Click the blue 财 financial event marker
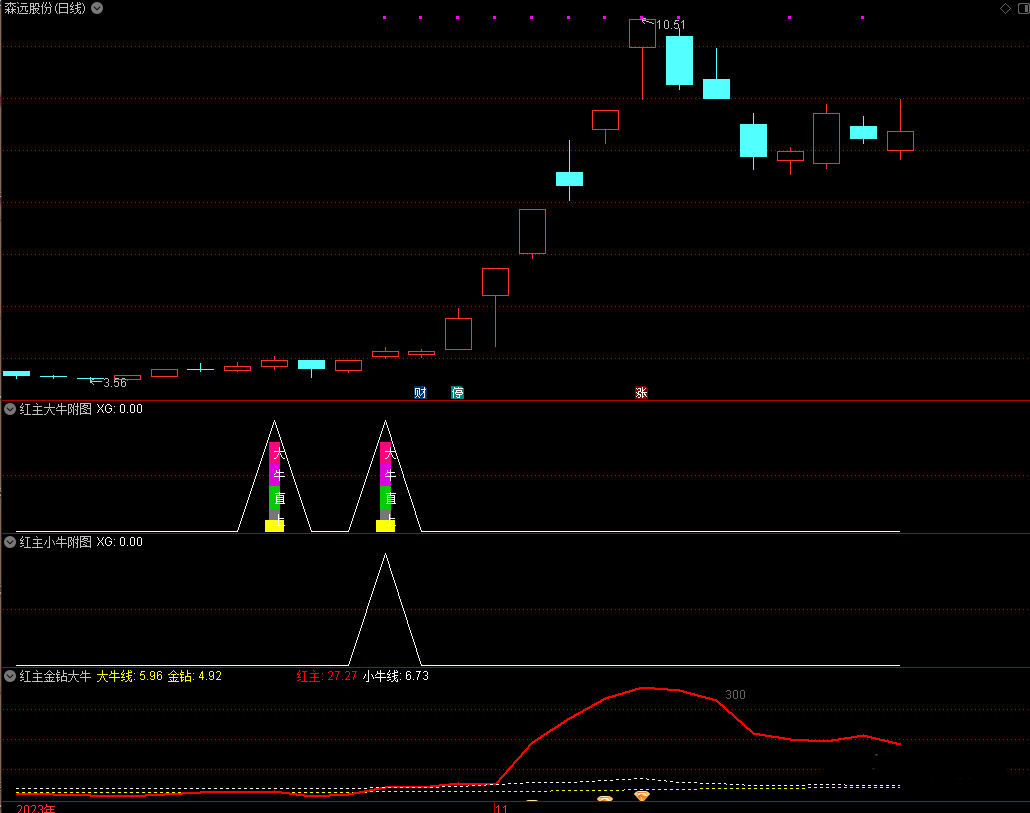The height and width of the screenshot is (813, 1030). pyautogui.click(x=420, y=393)
